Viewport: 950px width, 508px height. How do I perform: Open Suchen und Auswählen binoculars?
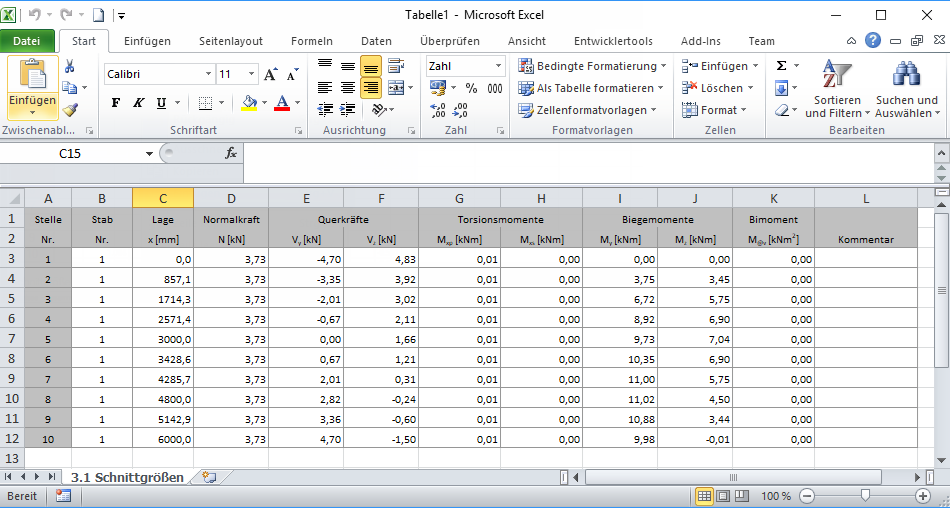coord(907,89)
